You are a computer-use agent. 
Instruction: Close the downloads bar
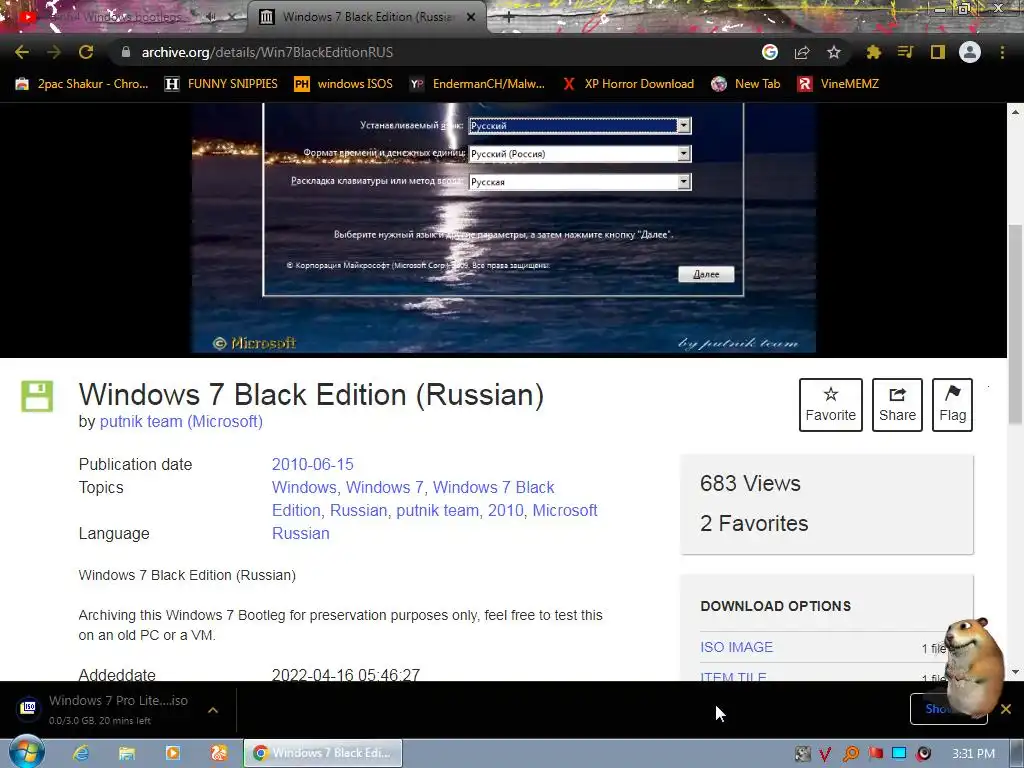pos(1006,709)
